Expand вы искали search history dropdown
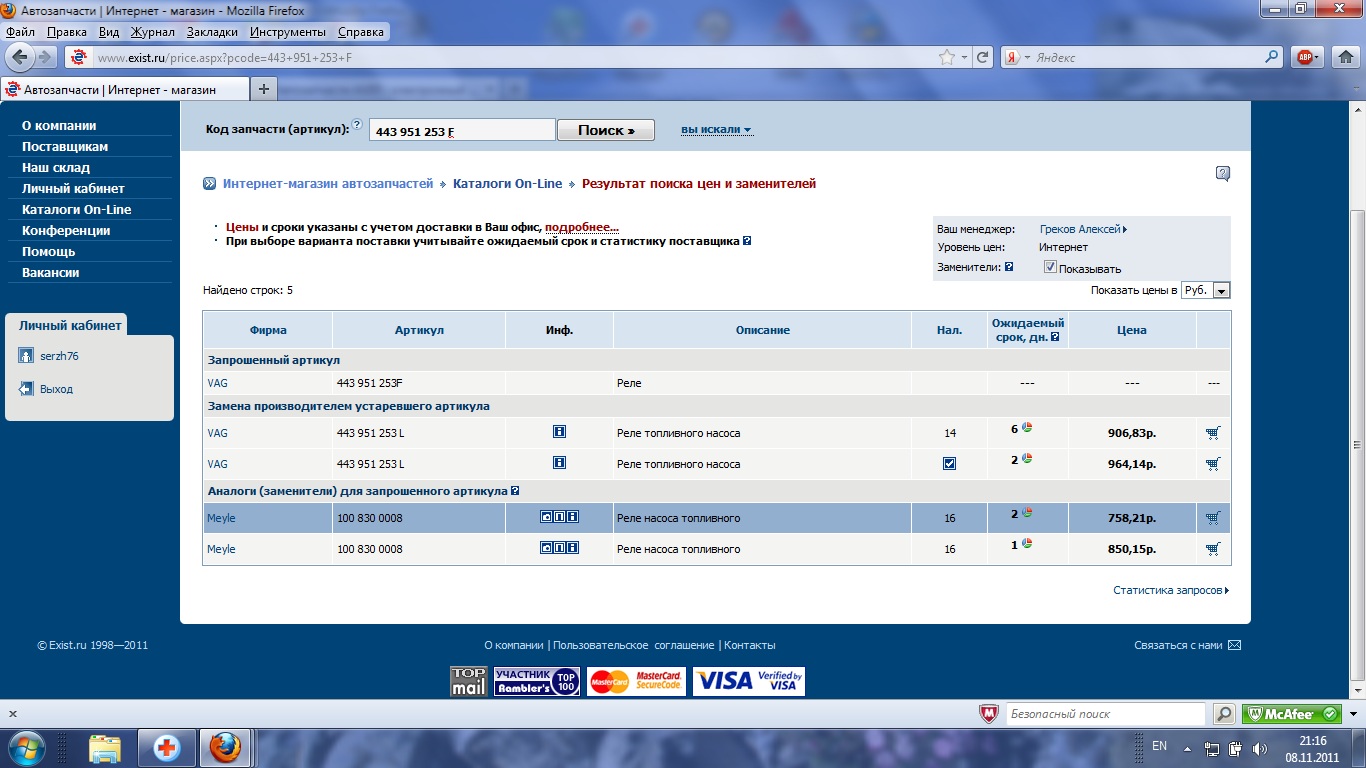The width and height of the screenshot is (1366, 768). (x=716, y=130)
